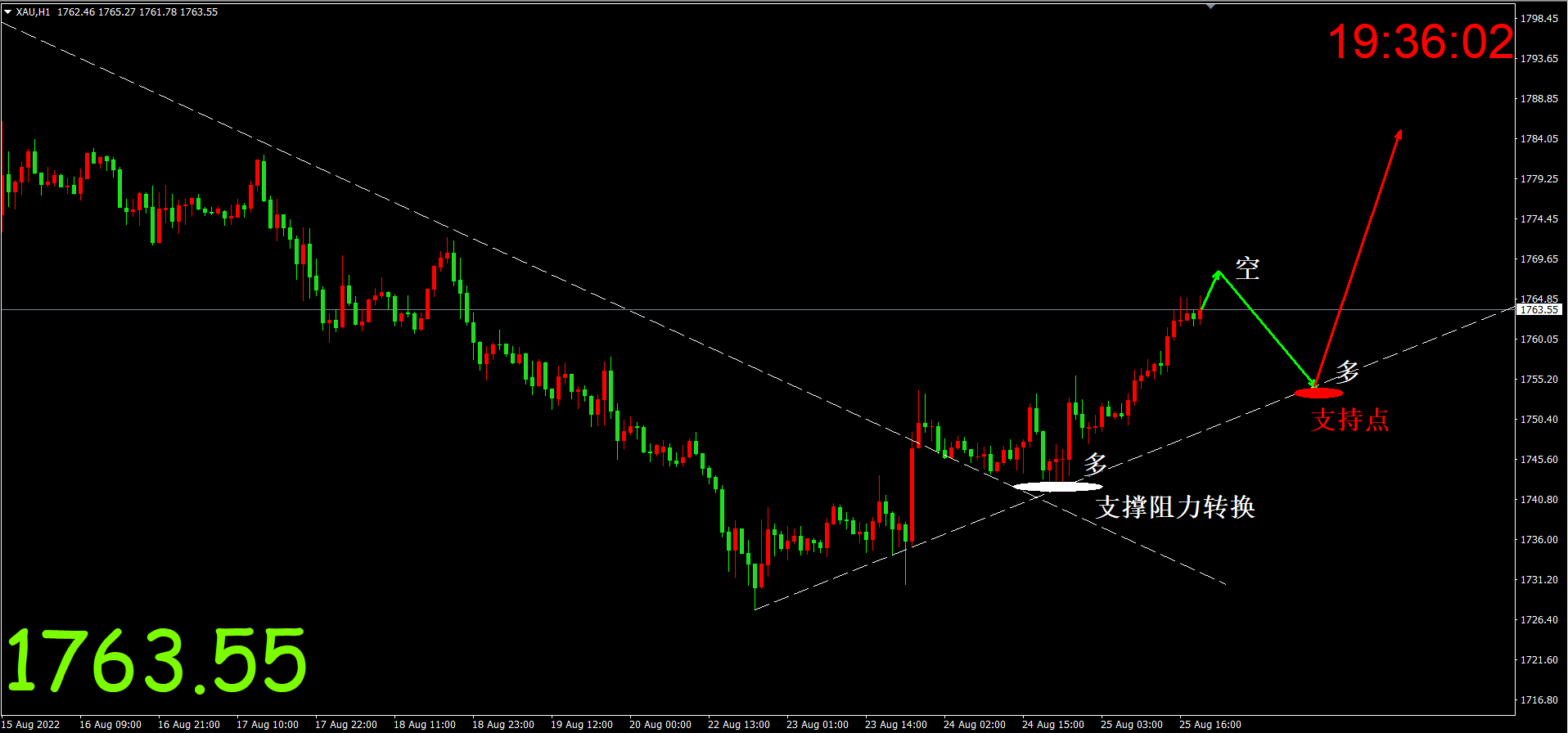Click the 20 Aug 00:00 time axis label
The height and width of the screenshot is (733, 1568).
coord(660,724)
